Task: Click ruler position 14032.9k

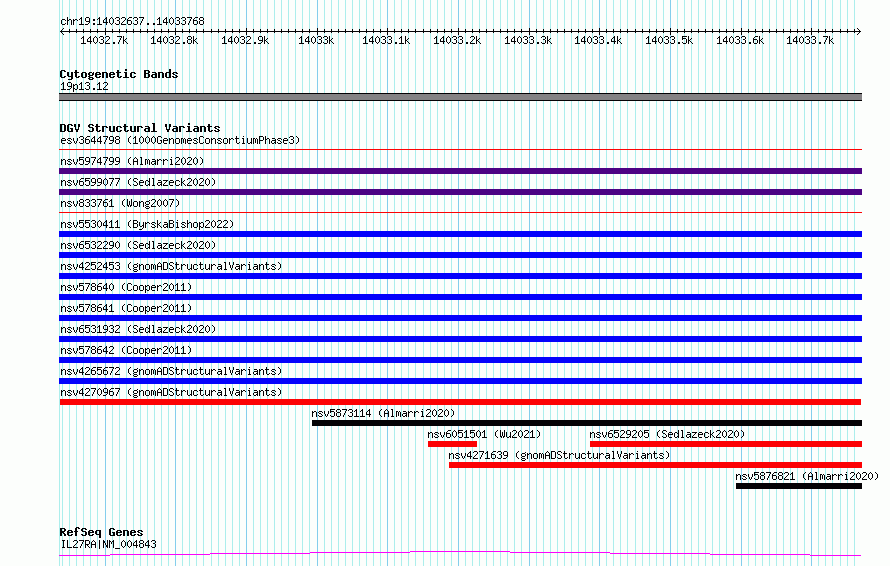Action: pyautogui.click(x=245, y=40)
